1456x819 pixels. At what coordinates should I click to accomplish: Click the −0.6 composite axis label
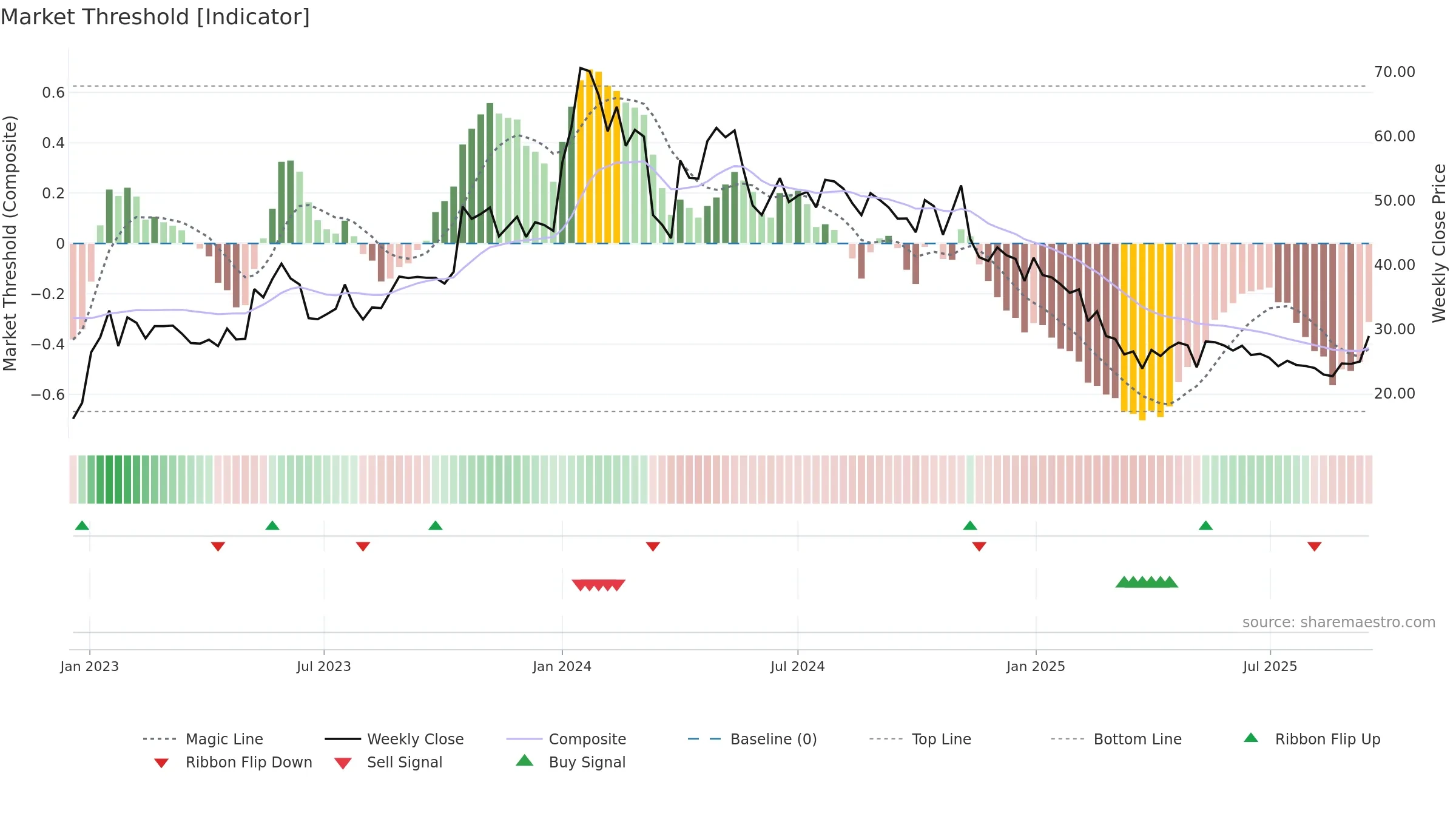pos(48,395)
